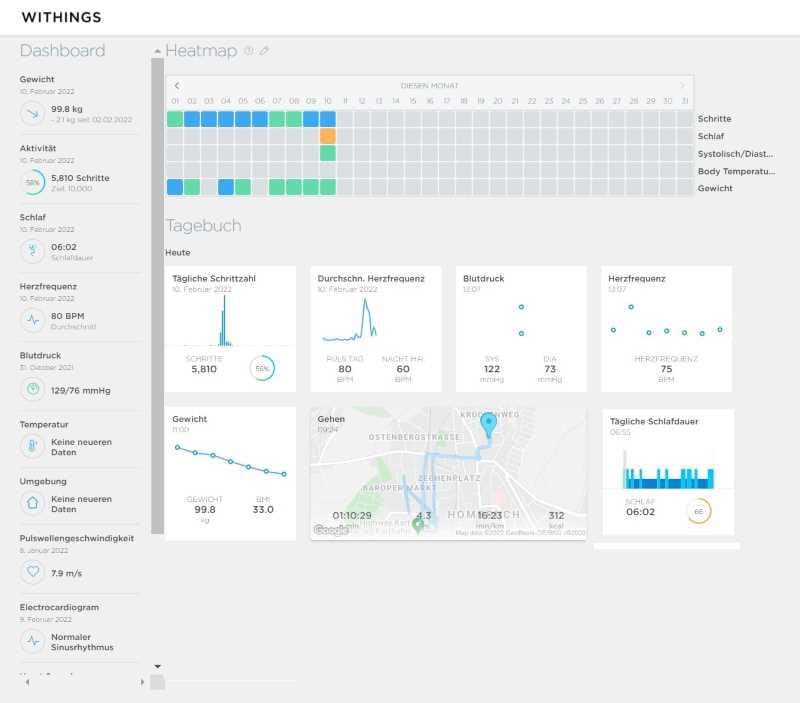Viewport: 800px width, 703px height.
Task: Select the blue Gewicht heatmap cell for day 01
Action: 175,187
